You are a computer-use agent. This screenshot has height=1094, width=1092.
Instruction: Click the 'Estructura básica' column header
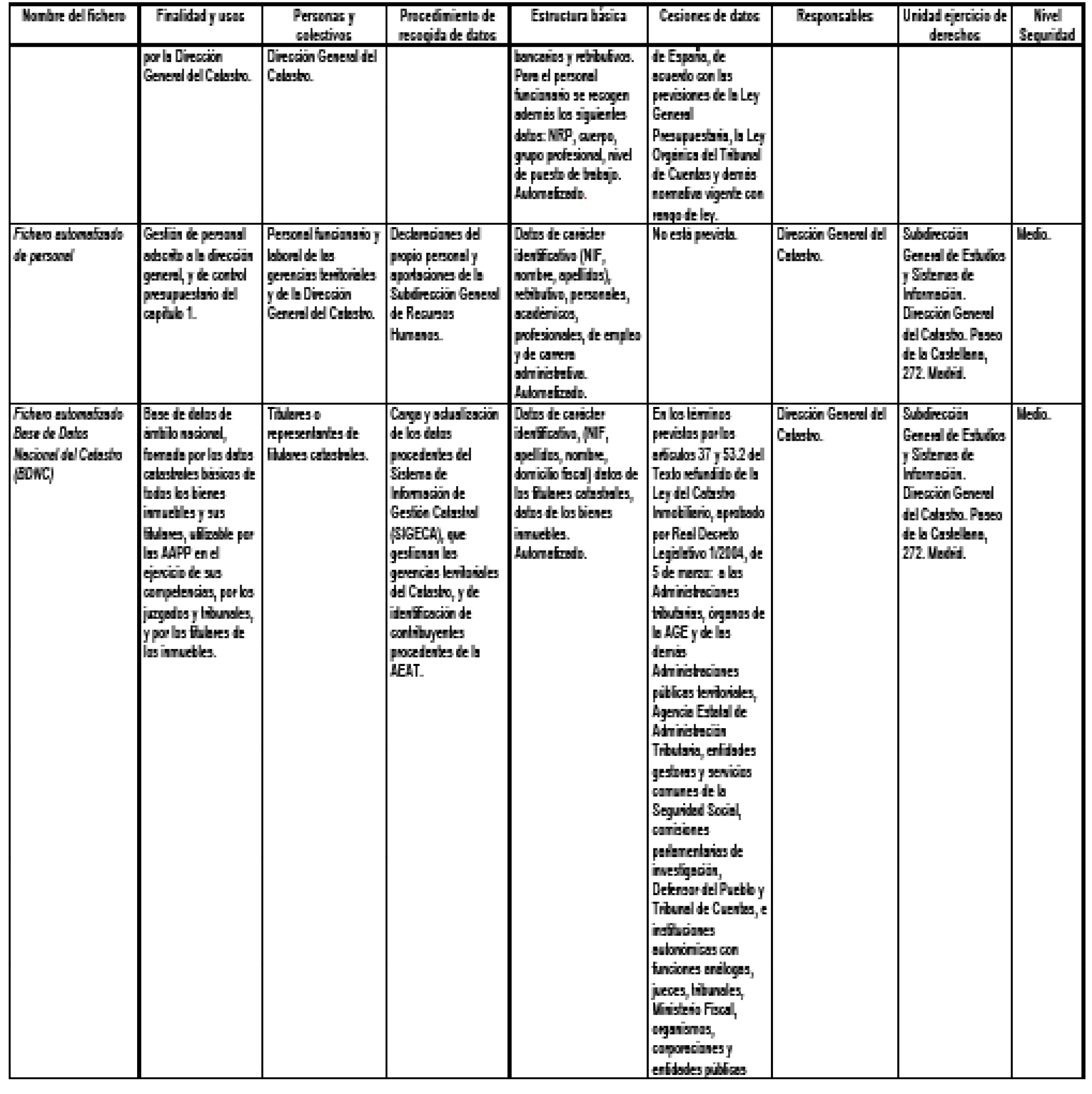578,24
